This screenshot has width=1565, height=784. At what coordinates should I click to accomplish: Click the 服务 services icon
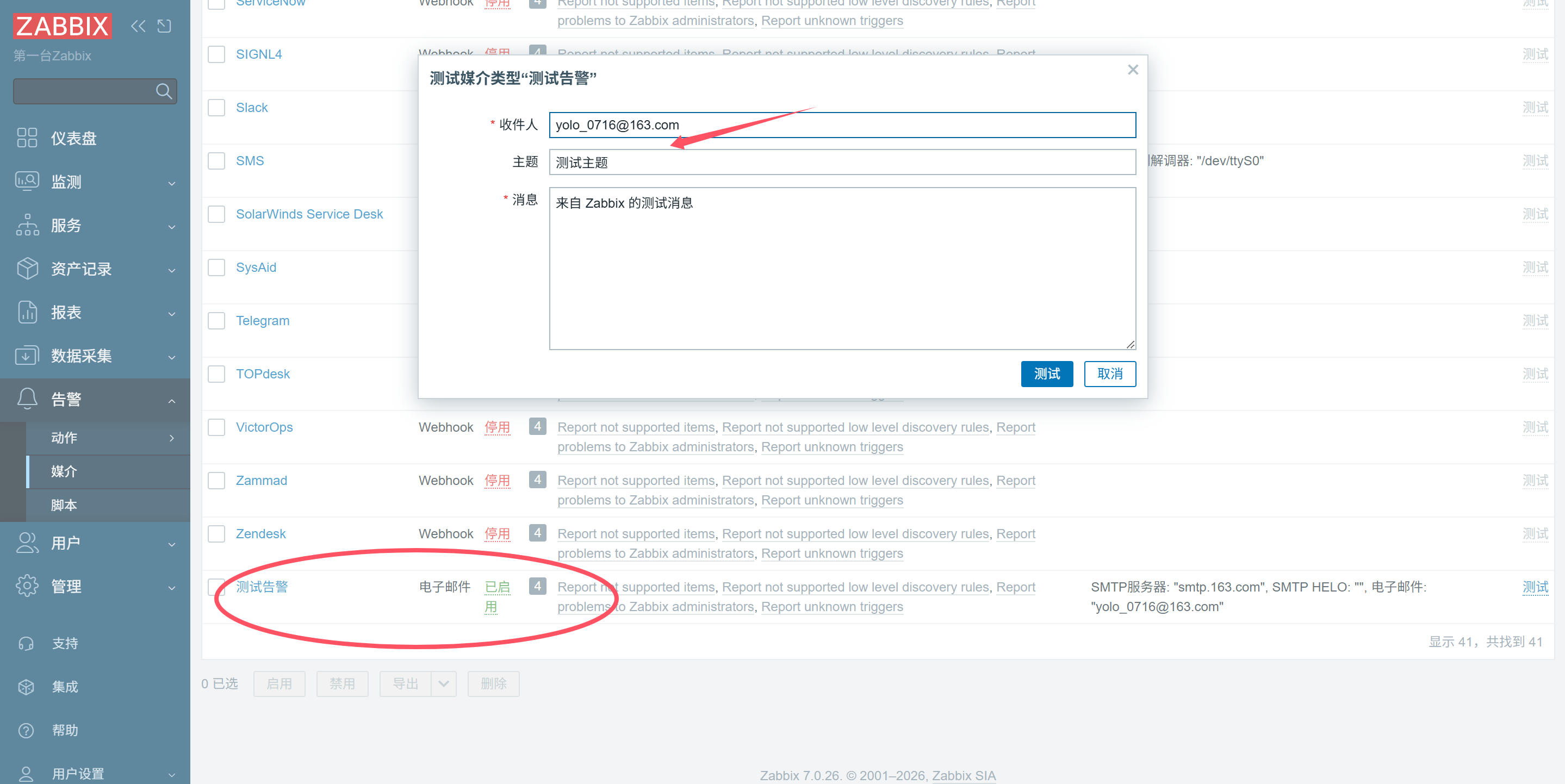27,225
